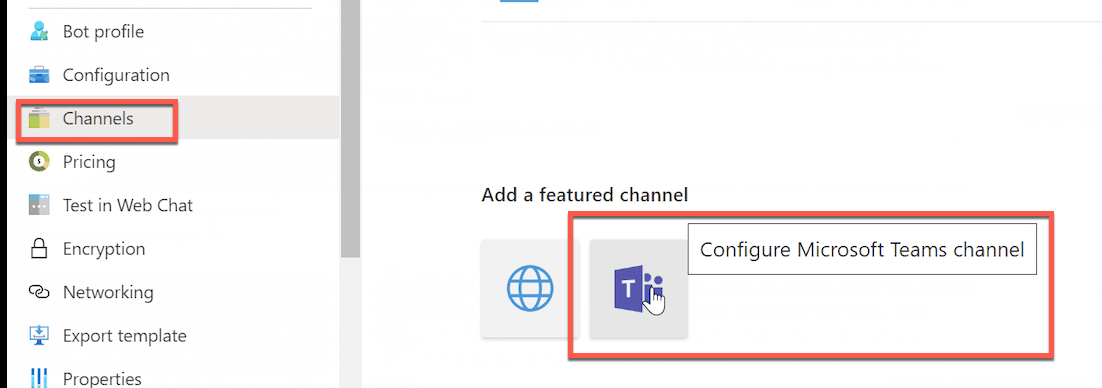Screen dimensions: 1102x388
Task: Click the Test in Web Chat icon
Action: [x=39, y=205]
